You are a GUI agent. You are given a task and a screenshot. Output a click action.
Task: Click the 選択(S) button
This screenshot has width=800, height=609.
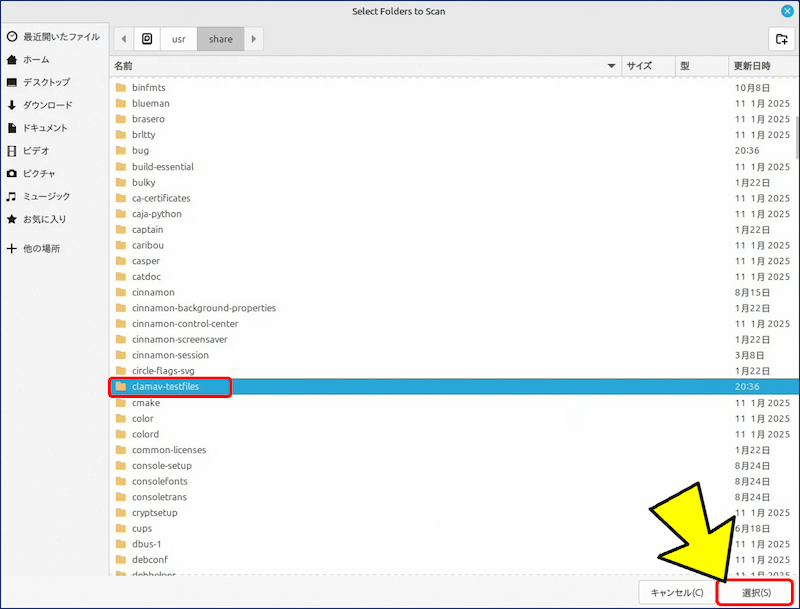(756, 593)
